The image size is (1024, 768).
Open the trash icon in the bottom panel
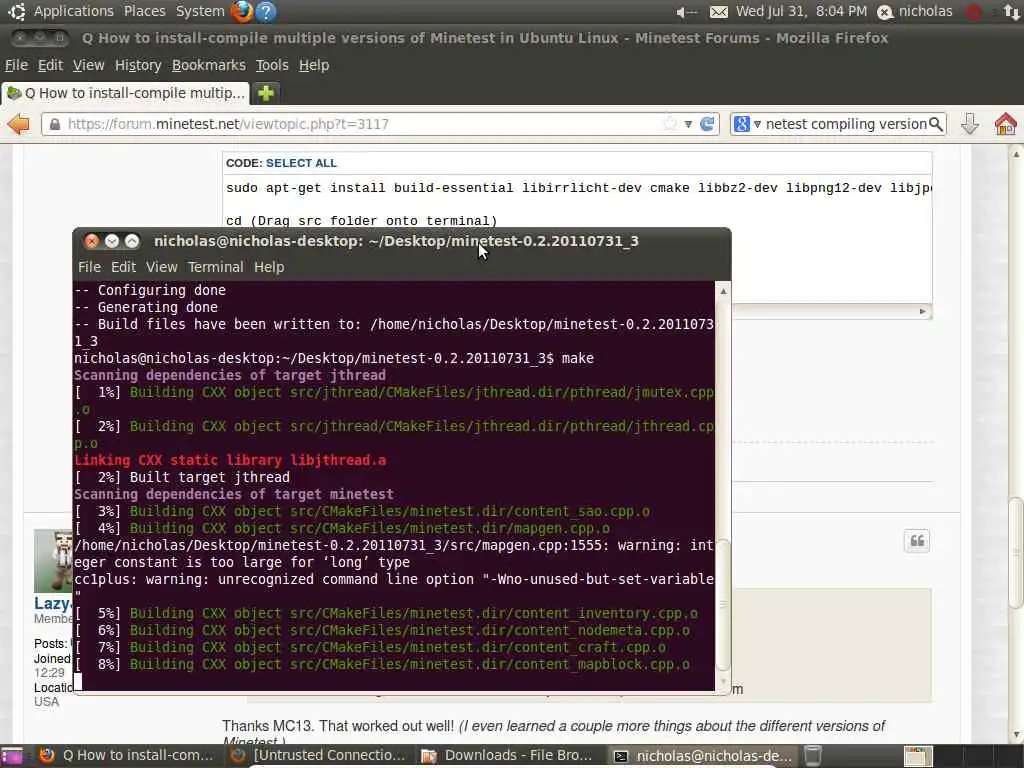(x=812, y=756)
